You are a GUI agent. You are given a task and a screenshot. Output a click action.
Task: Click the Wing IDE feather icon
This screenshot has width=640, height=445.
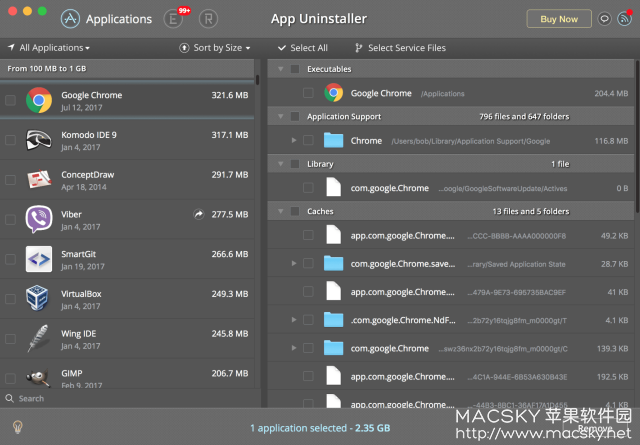coord(38,338)
